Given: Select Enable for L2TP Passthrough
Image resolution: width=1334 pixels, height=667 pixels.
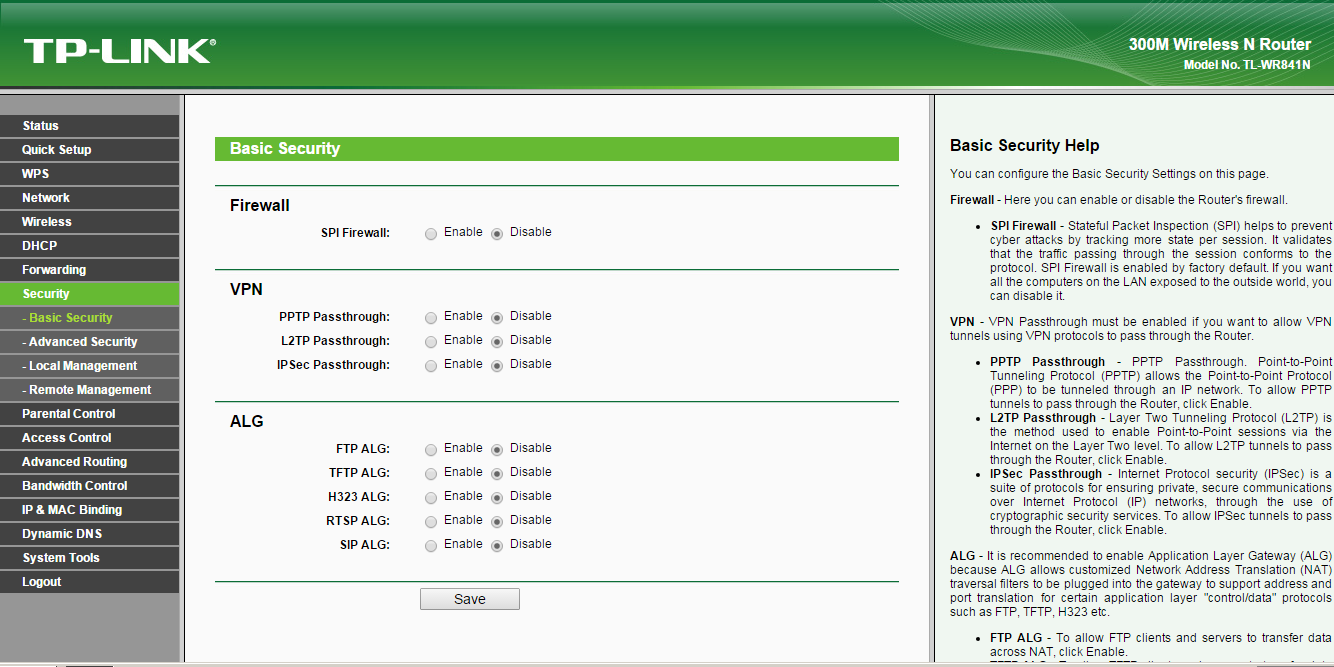Looking at the screenshot, I should [431, 342].
